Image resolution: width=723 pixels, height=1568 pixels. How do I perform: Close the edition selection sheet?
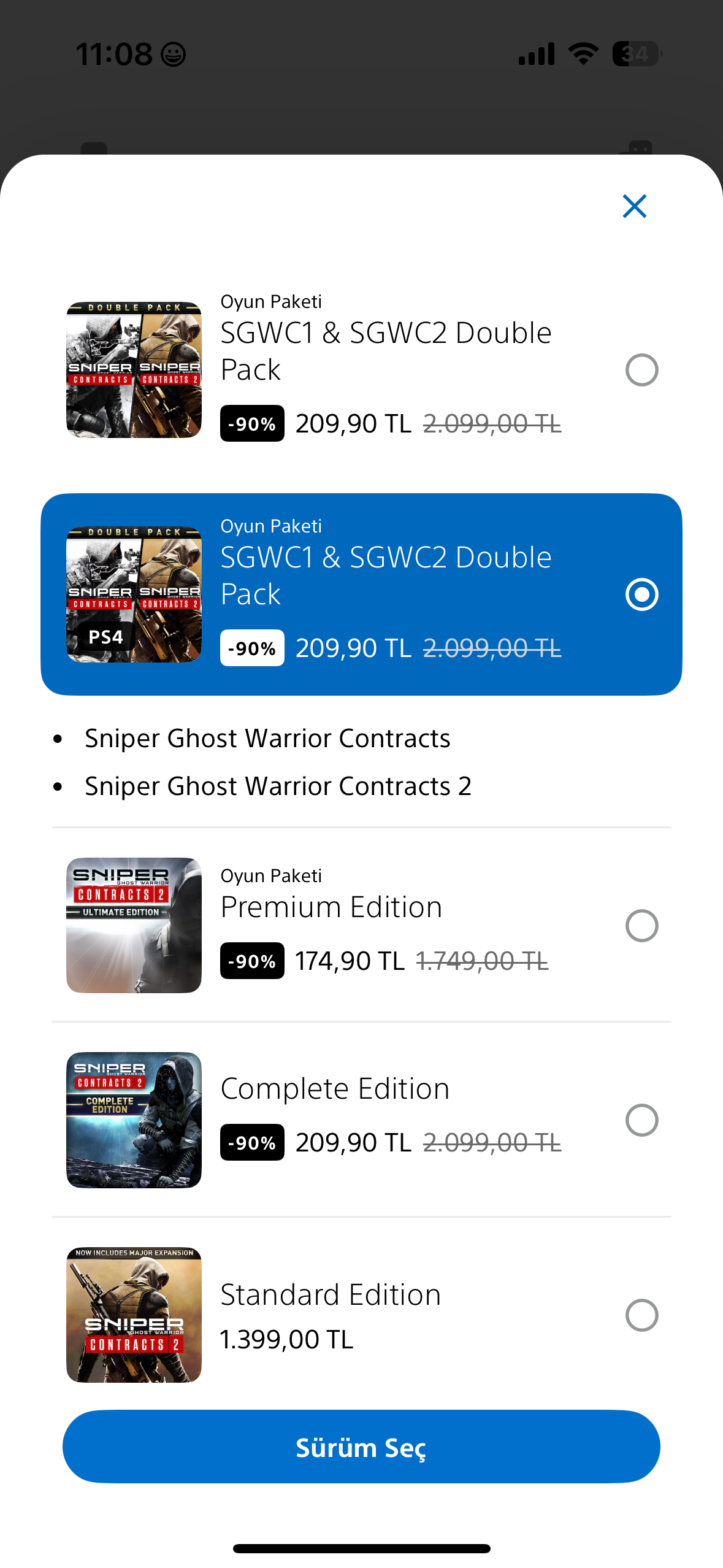coord(634,206)
